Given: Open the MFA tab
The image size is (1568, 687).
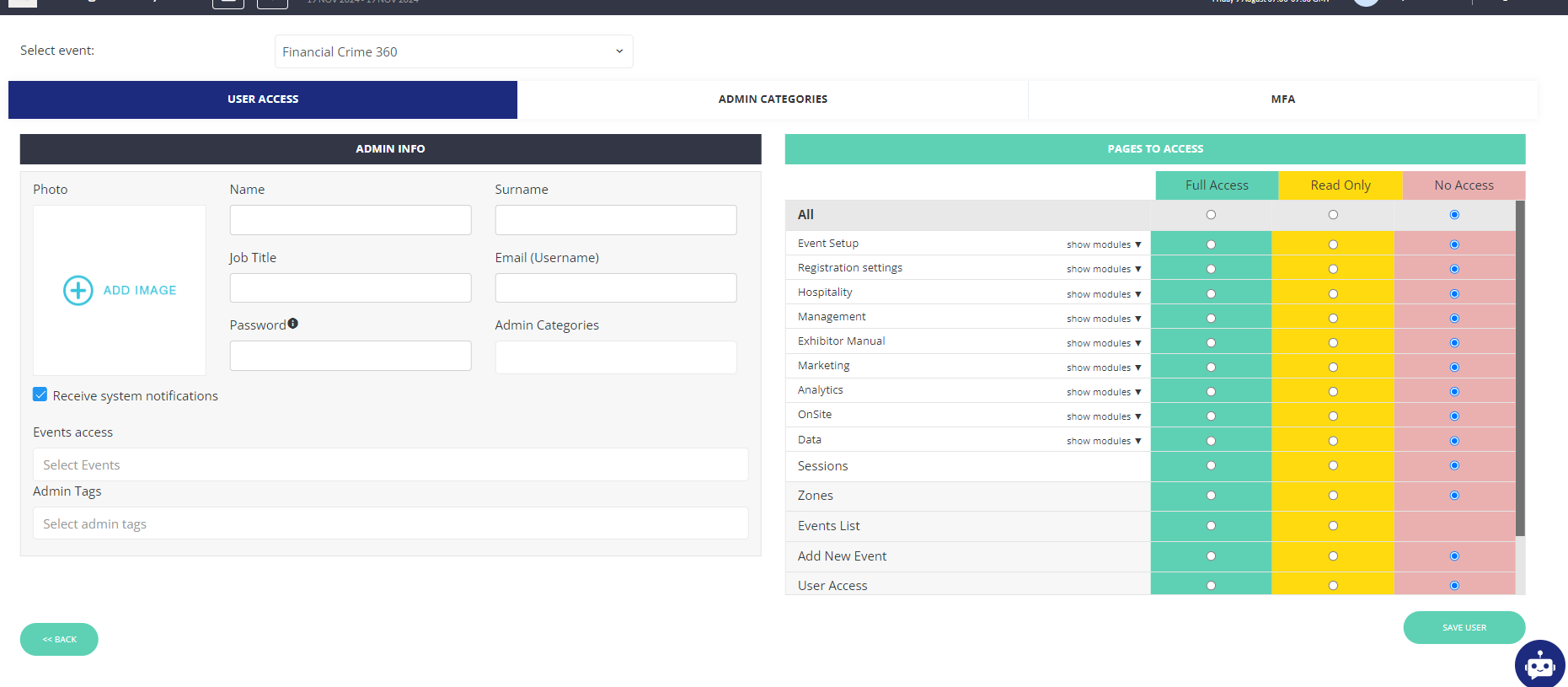Looking at the screenshot, I should coord(1282,99).
